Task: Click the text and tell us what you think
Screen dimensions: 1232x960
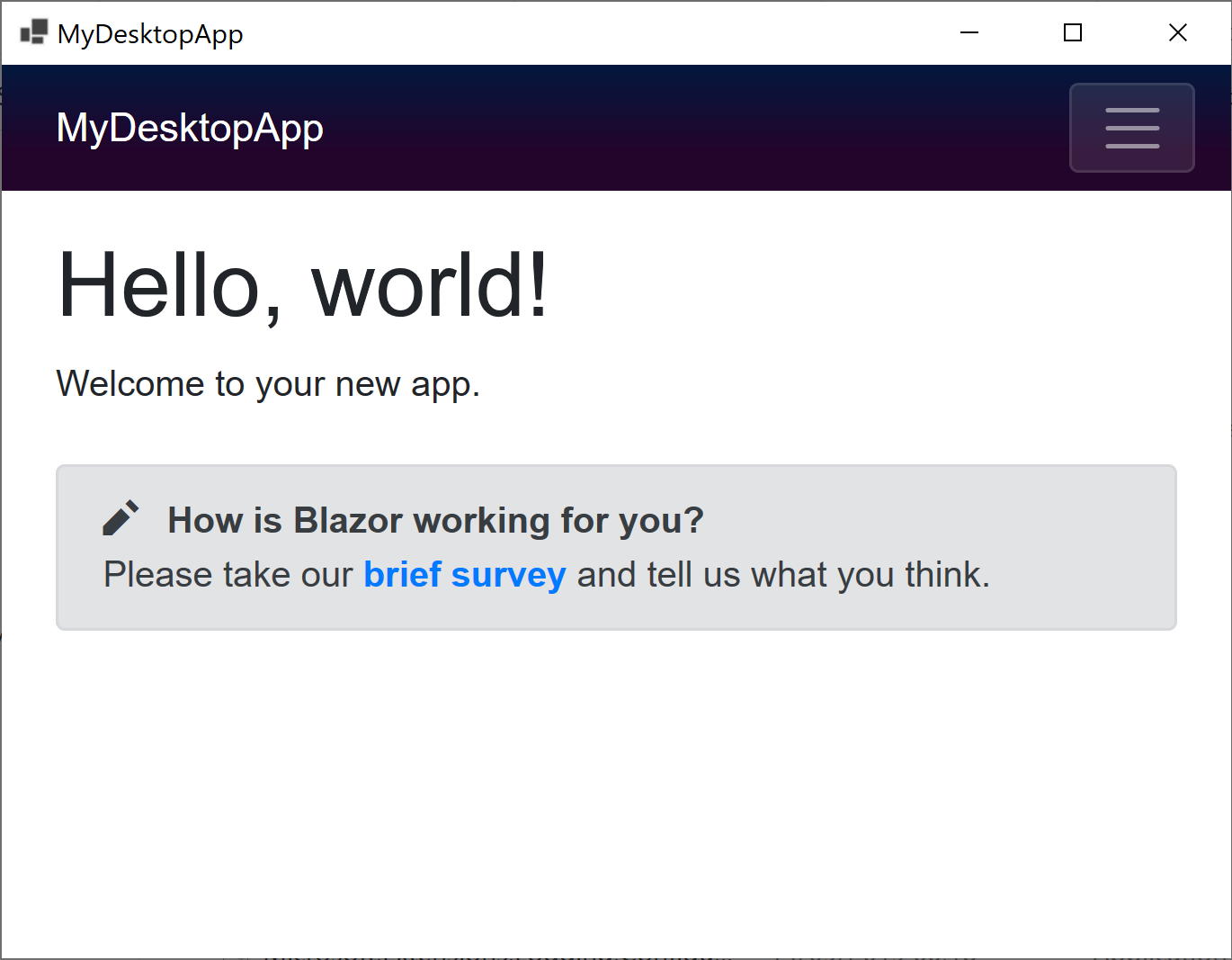Action: 783,574
